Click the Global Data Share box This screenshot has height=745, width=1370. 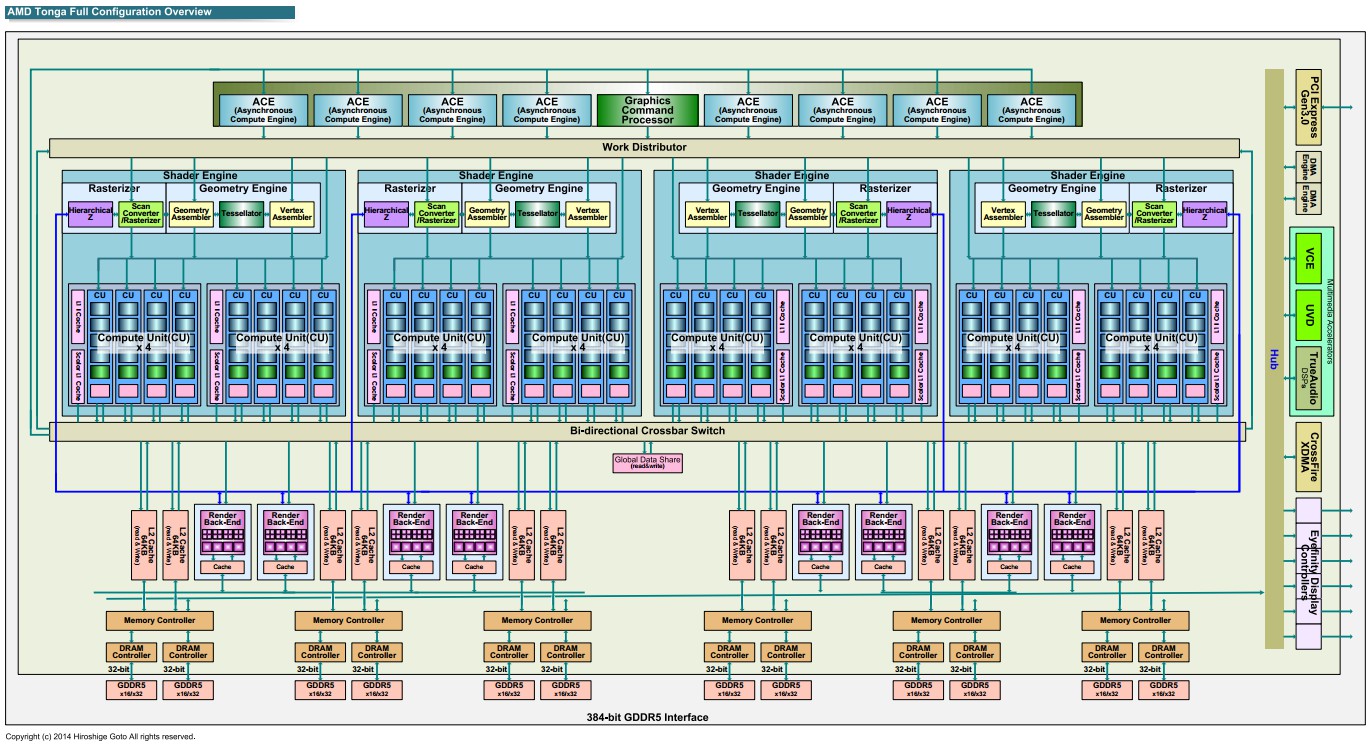pyautogui.click(x=647, y=462)
